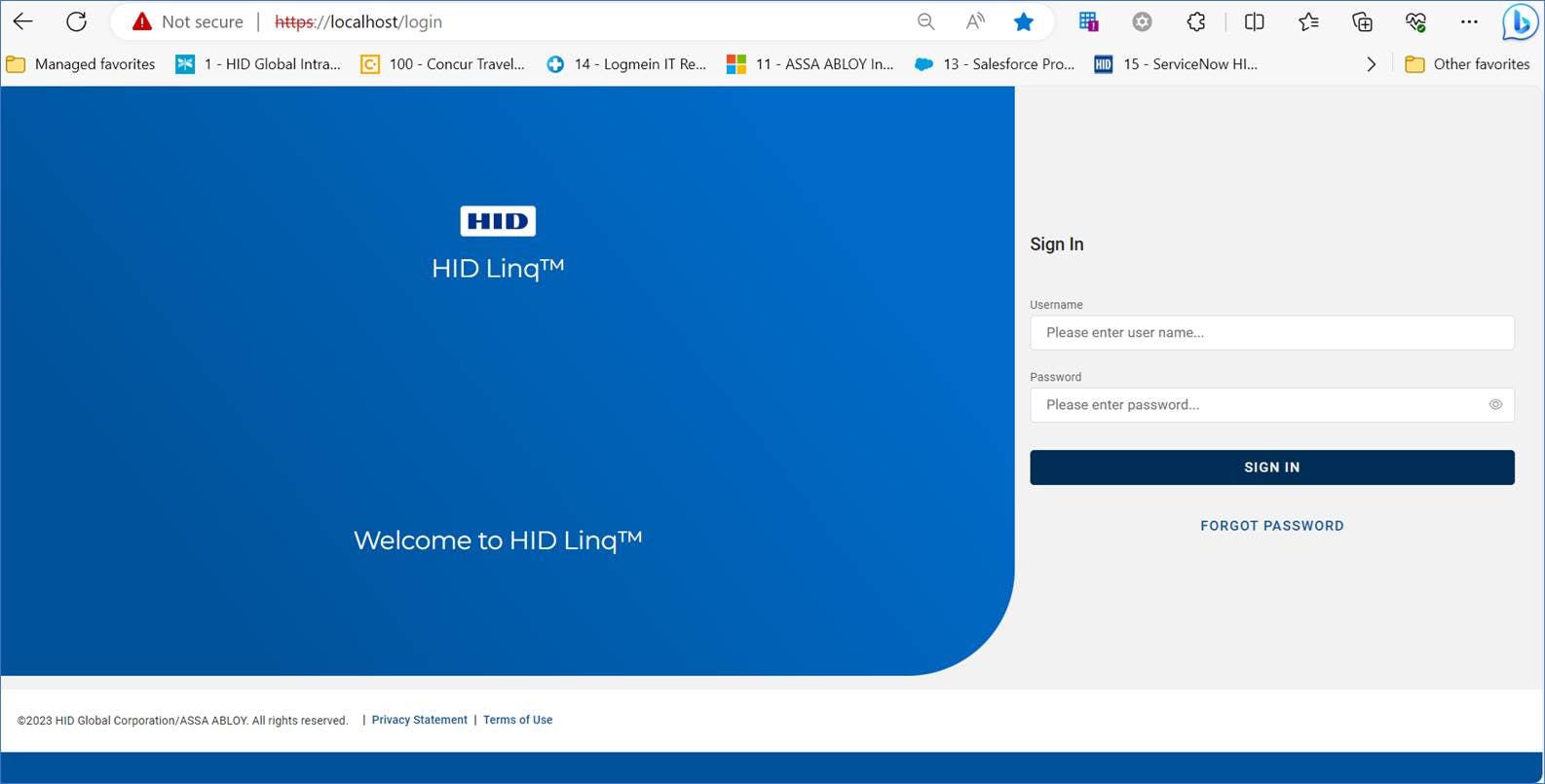Click the FORGOT PASSWORD link
Image resolution: width=1545 pixels, height=784 pixels.
click(1272, 526)
